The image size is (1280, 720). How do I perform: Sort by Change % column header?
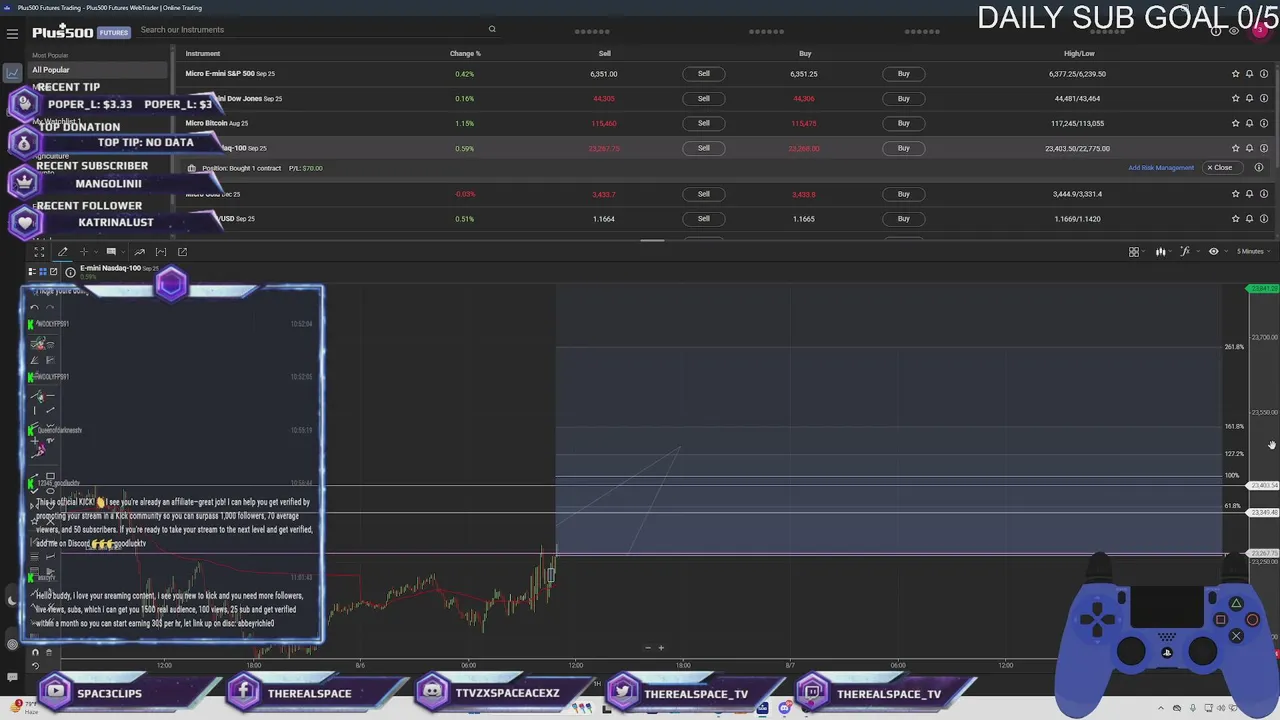465,53
